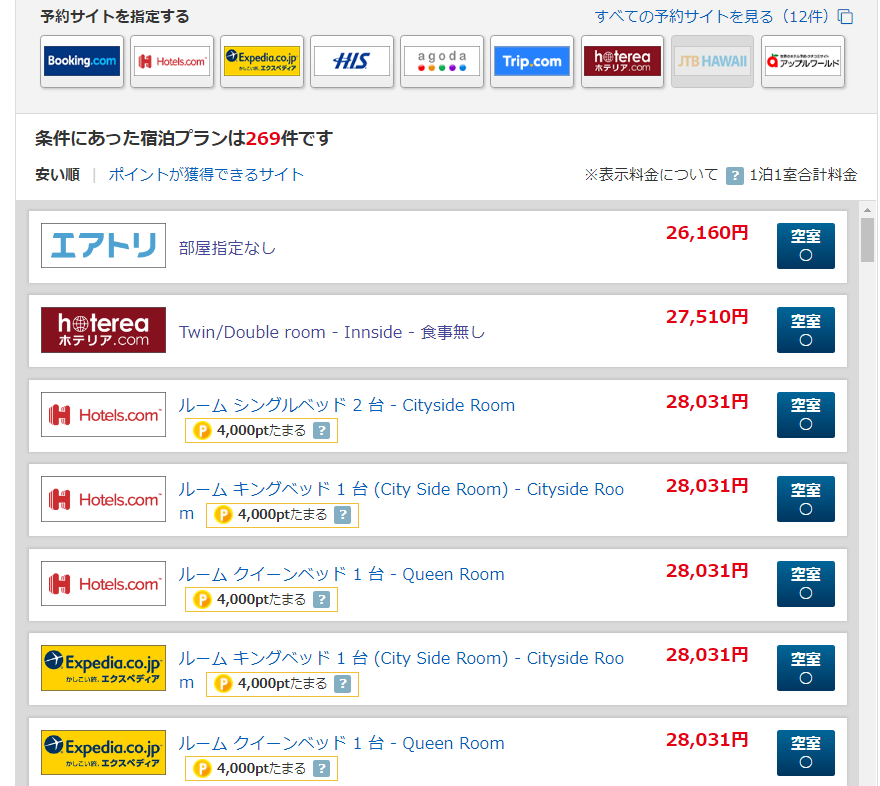Open Hotels.com クイーンベッド 1 台 Queen Room plan
The image size is (880, 786).
(341, 574)
